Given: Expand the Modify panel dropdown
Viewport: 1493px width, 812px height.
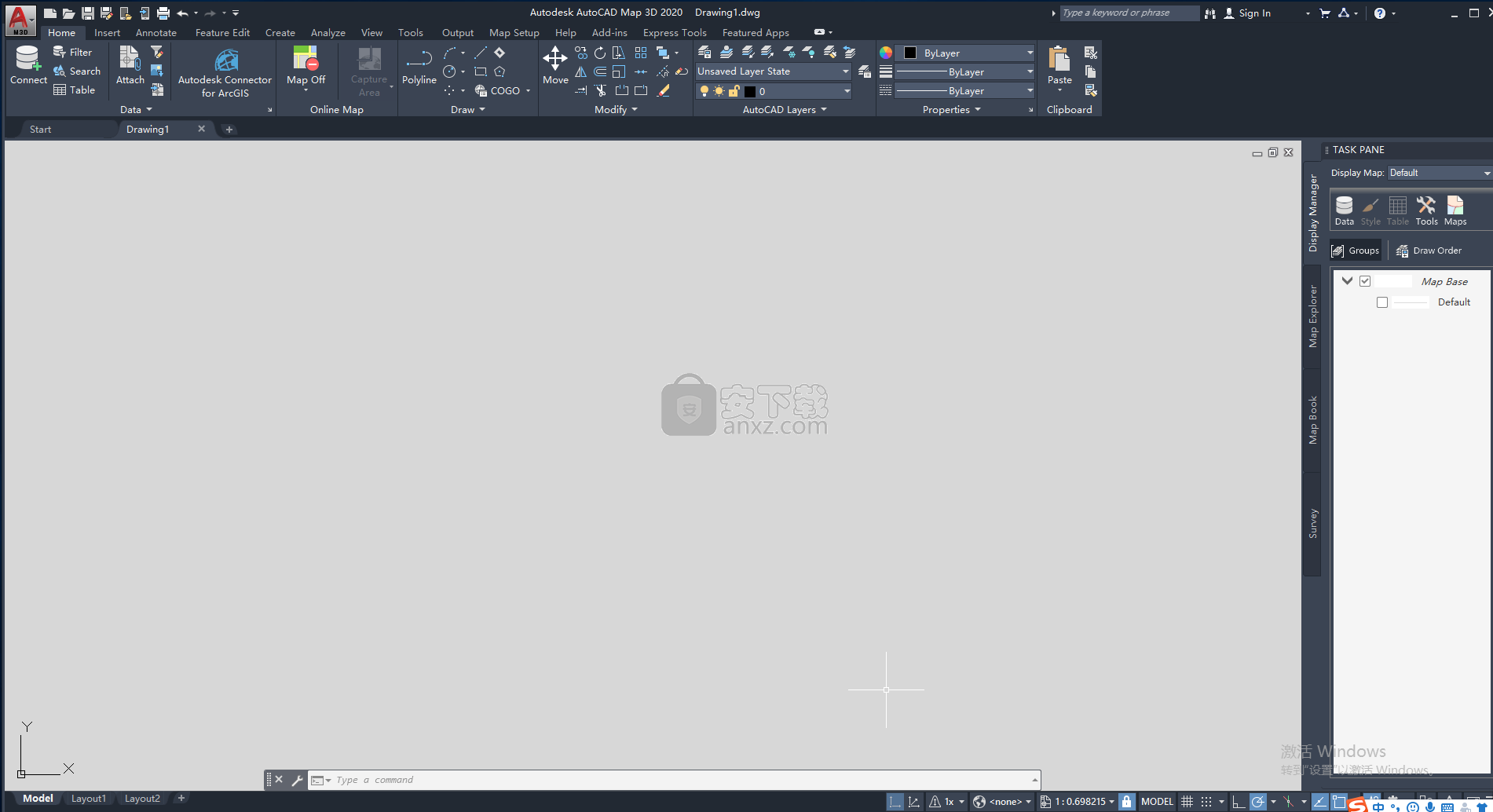Looking at the screenshot, I should point(616,110).
